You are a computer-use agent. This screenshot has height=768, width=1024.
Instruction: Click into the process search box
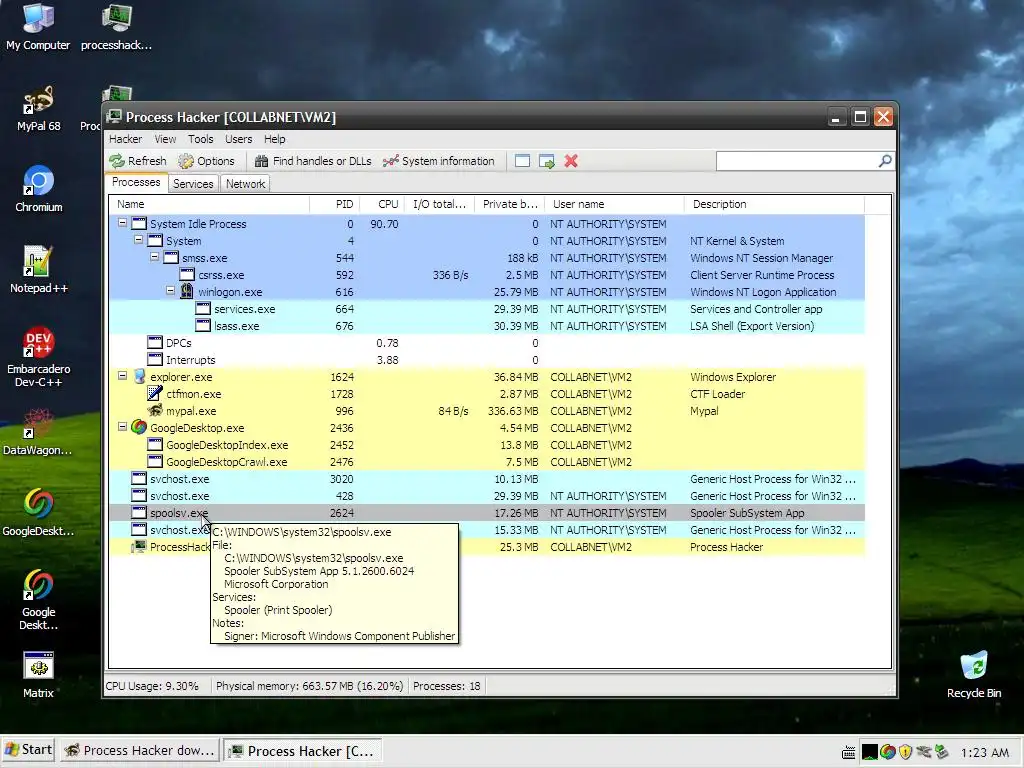point(797,161)
